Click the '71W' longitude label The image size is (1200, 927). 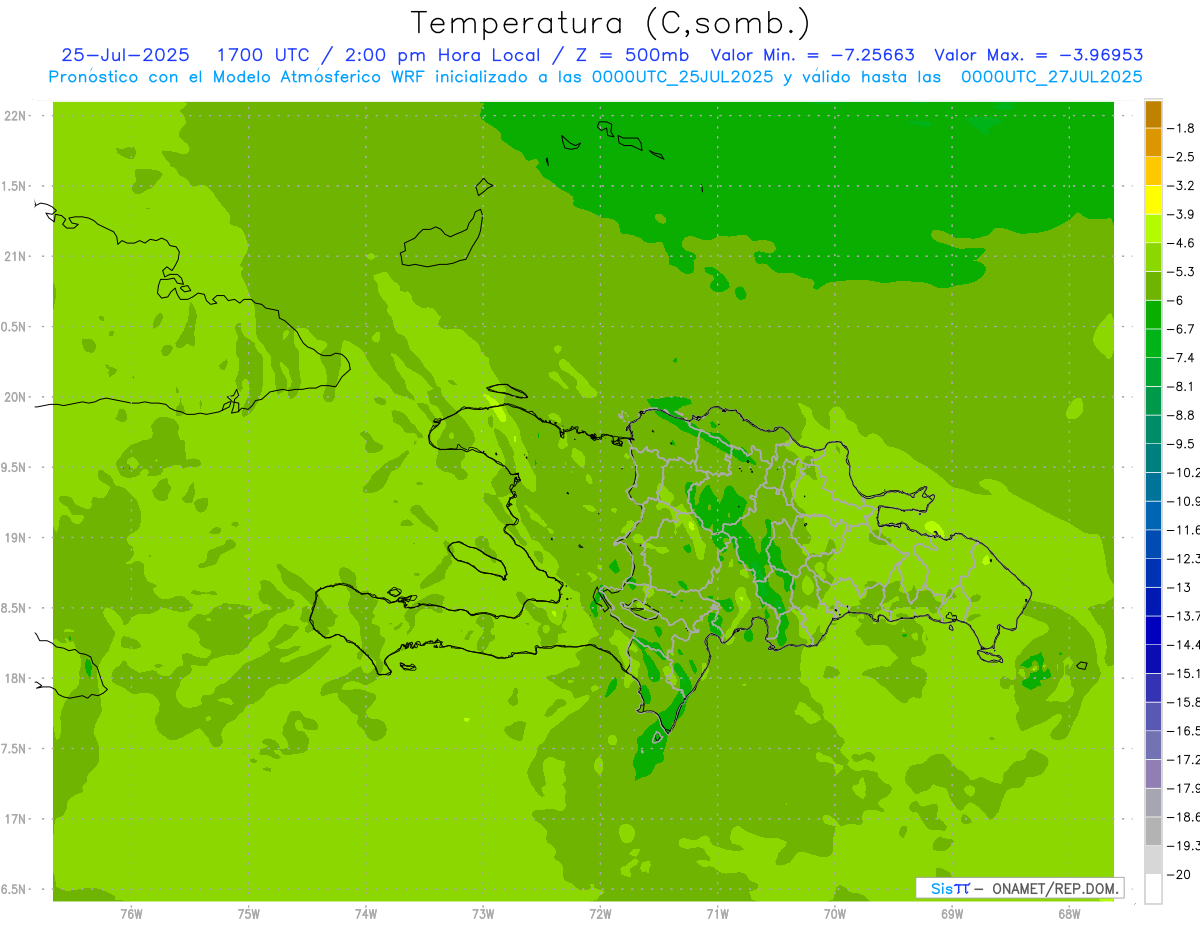(x=717, y=913)
